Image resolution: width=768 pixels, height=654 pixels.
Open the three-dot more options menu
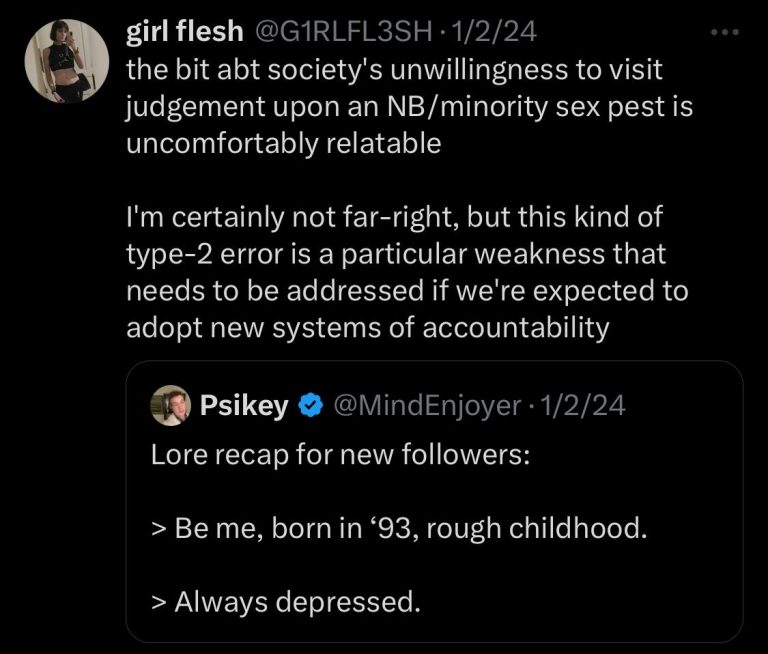(722, 32)
